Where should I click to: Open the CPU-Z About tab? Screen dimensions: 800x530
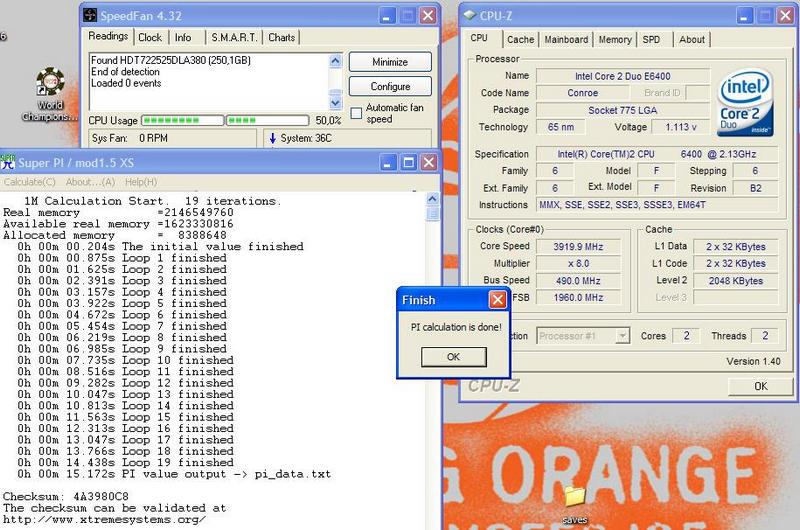coord(691,40)
